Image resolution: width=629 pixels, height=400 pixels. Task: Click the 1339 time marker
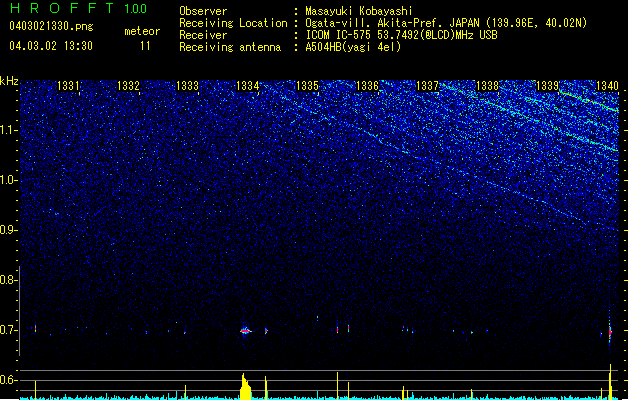pos(547,85)
